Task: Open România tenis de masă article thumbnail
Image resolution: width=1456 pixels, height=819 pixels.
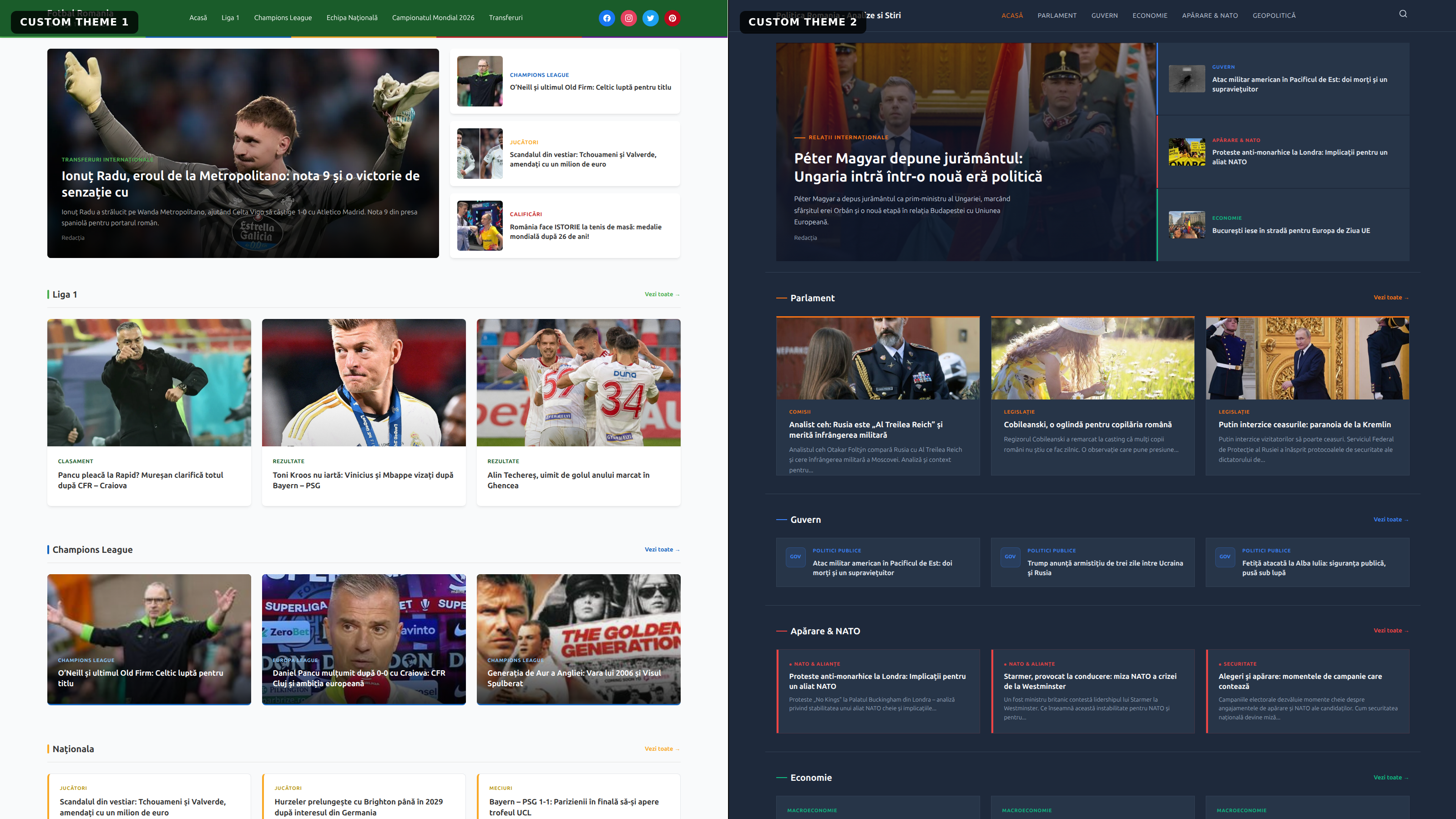Action: [x=479, y=226]
